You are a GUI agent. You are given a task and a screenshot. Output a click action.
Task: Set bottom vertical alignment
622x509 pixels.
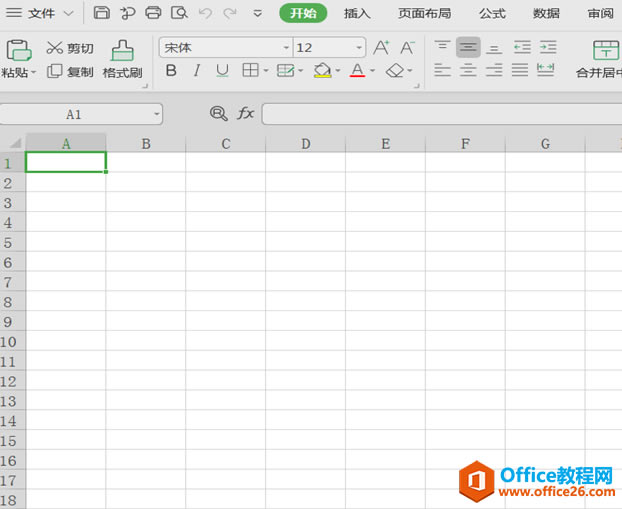click(494, 49)
